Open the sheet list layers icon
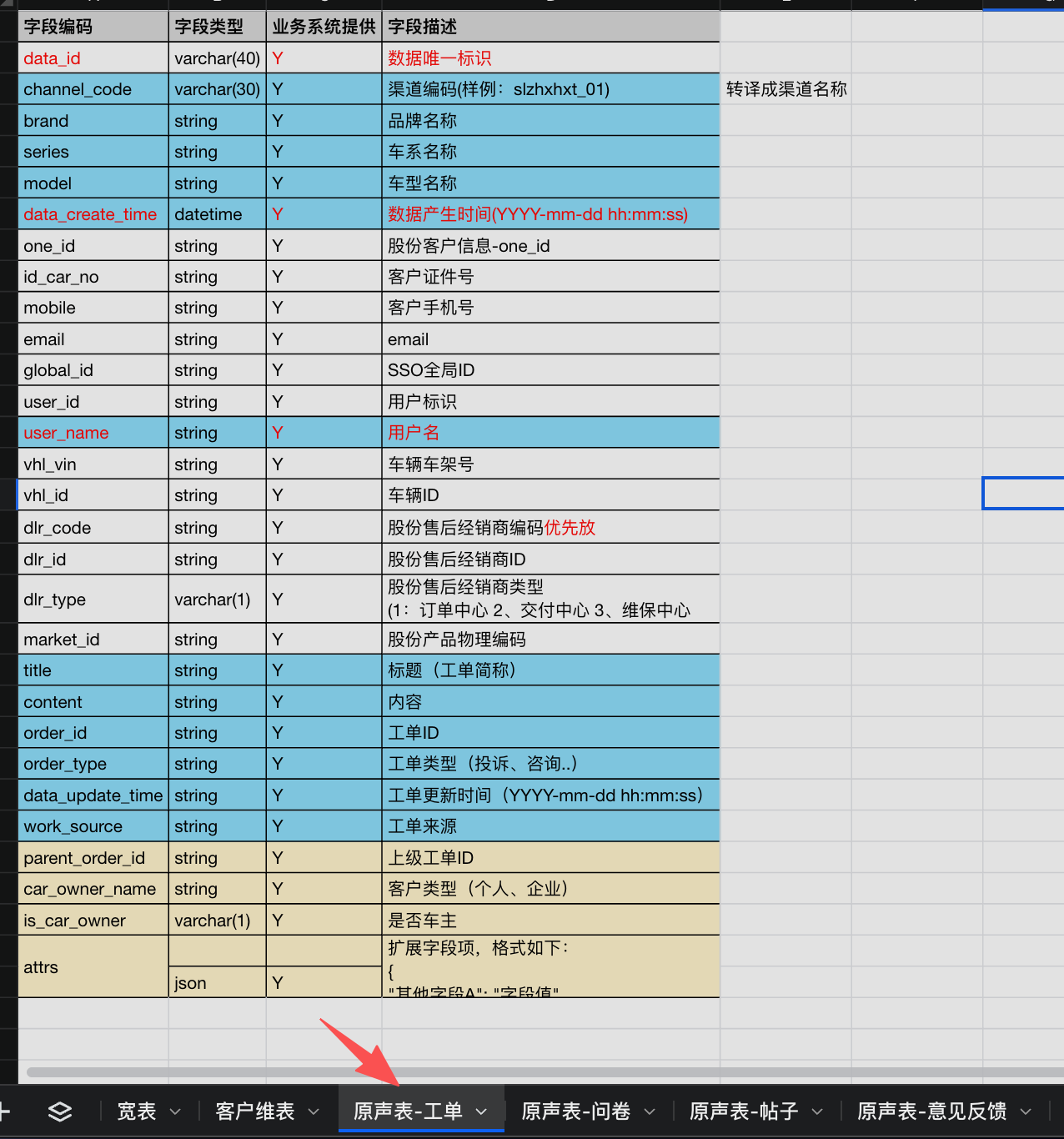The width and height of the screenshot is (1064, 1139). [60, 1111]
